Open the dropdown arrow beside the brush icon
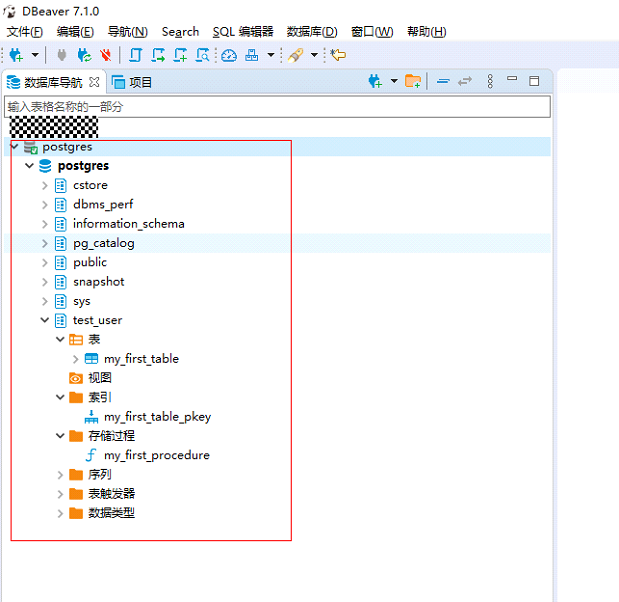 314,55
